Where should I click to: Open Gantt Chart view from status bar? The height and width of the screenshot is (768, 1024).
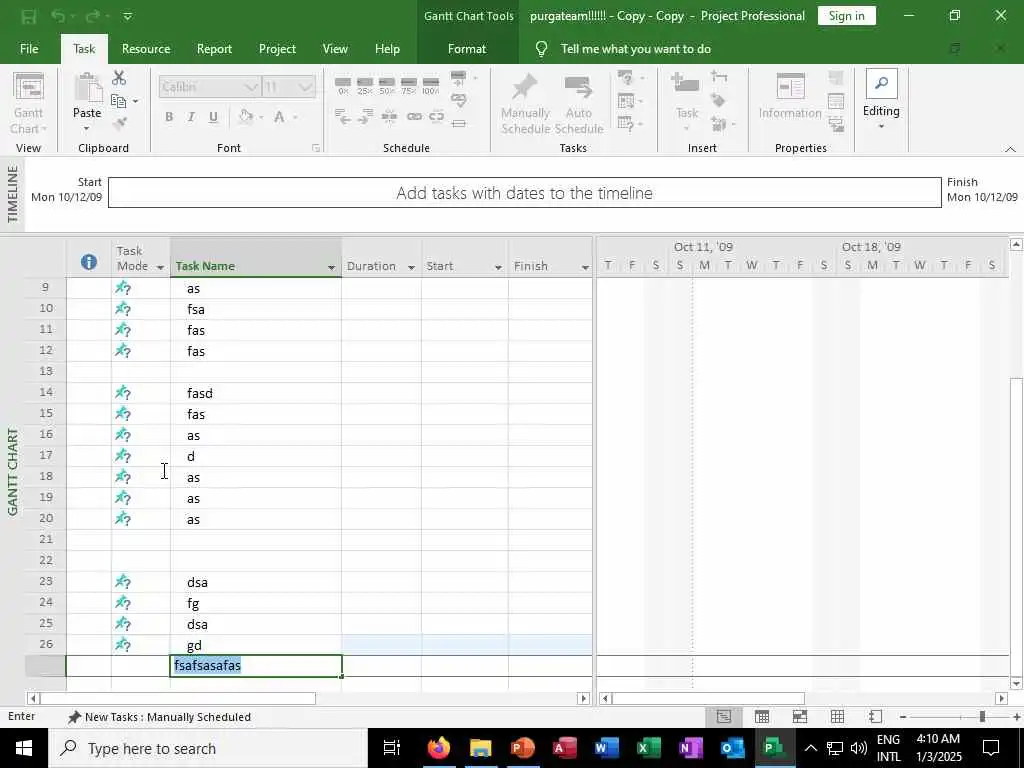coord(724,716)
